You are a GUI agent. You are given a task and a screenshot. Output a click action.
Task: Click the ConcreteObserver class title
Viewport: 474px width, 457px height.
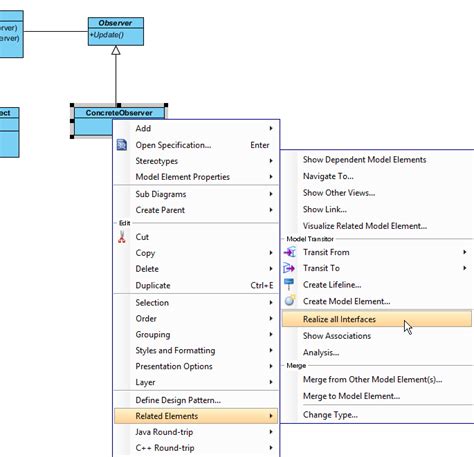click(119, 113)
